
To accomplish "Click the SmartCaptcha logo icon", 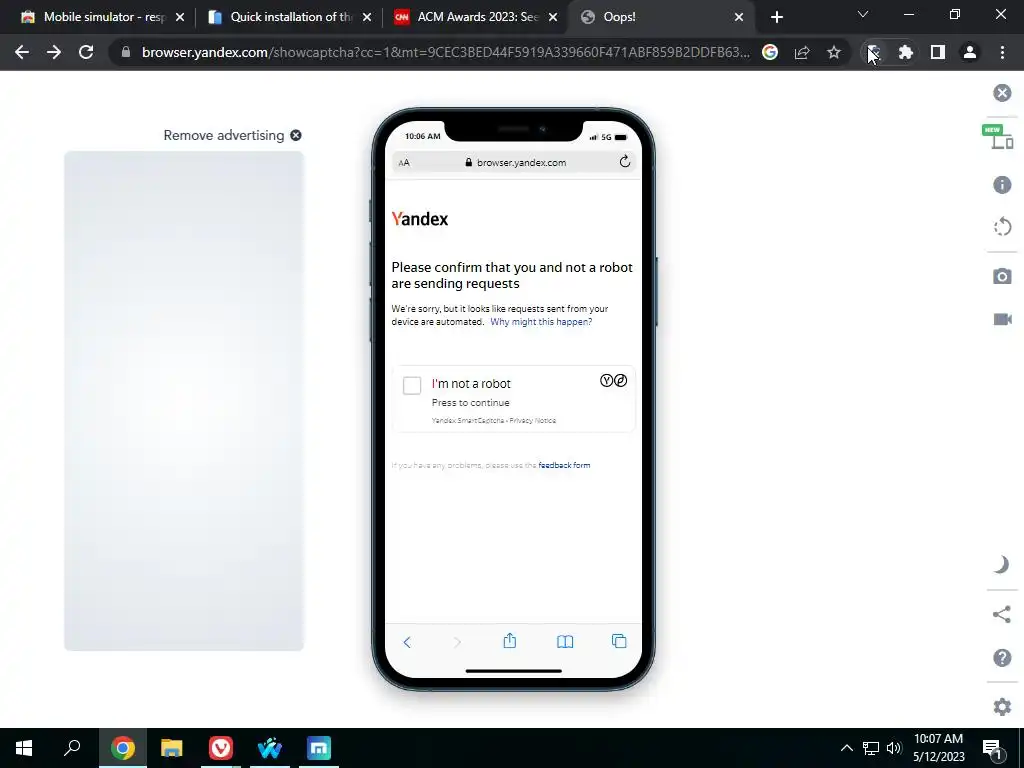I will point(613,381).
